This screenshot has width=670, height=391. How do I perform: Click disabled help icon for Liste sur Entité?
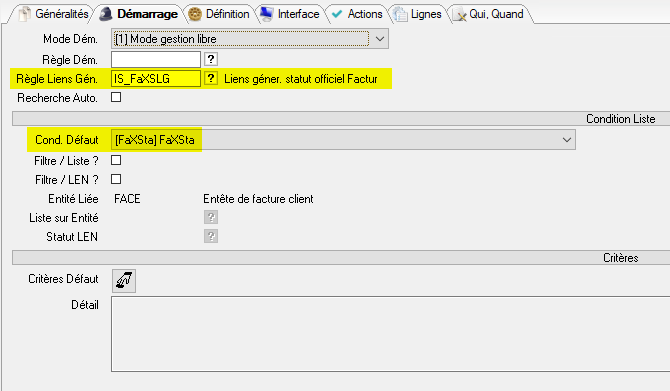(x=211, y=217)
